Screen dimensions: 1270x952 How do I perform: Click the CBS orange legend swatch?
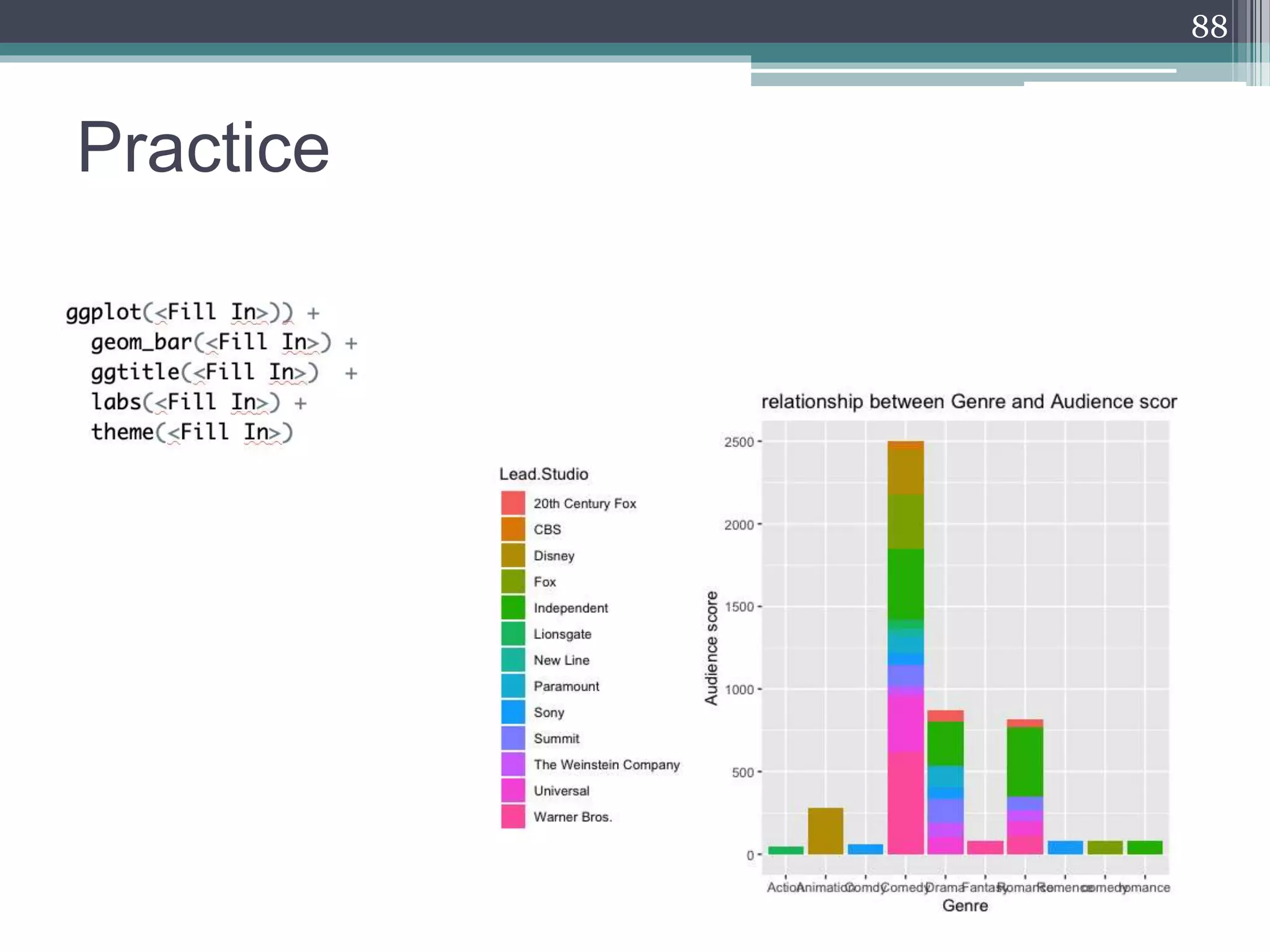pos(513,529)
